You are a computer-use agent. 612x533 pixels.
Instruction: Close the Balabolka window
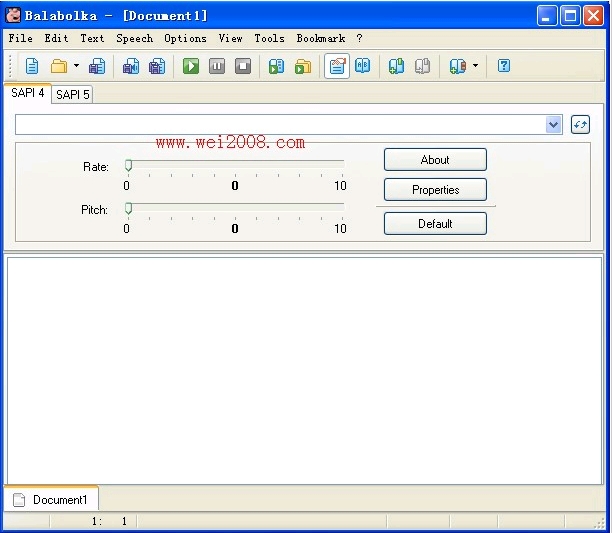(593, 16)
